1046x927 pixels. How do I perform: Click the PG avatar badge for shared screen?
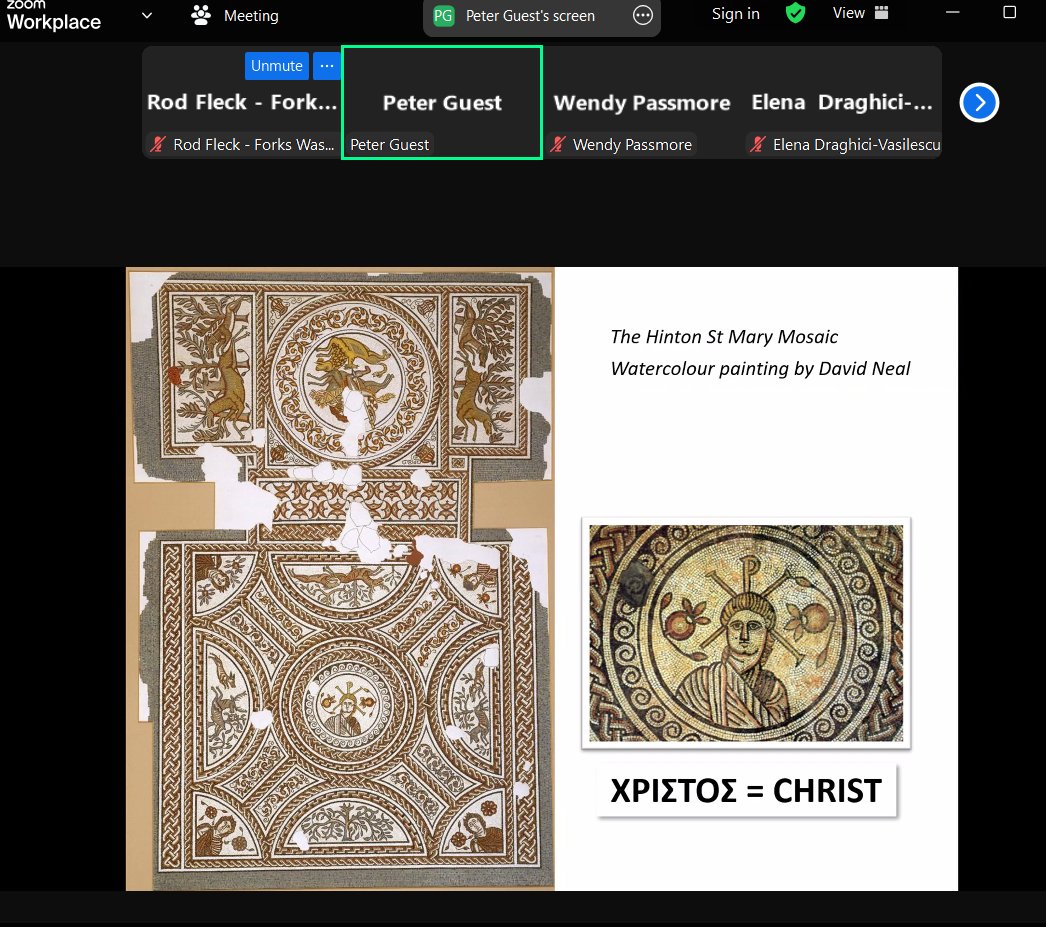coord(443,15)
